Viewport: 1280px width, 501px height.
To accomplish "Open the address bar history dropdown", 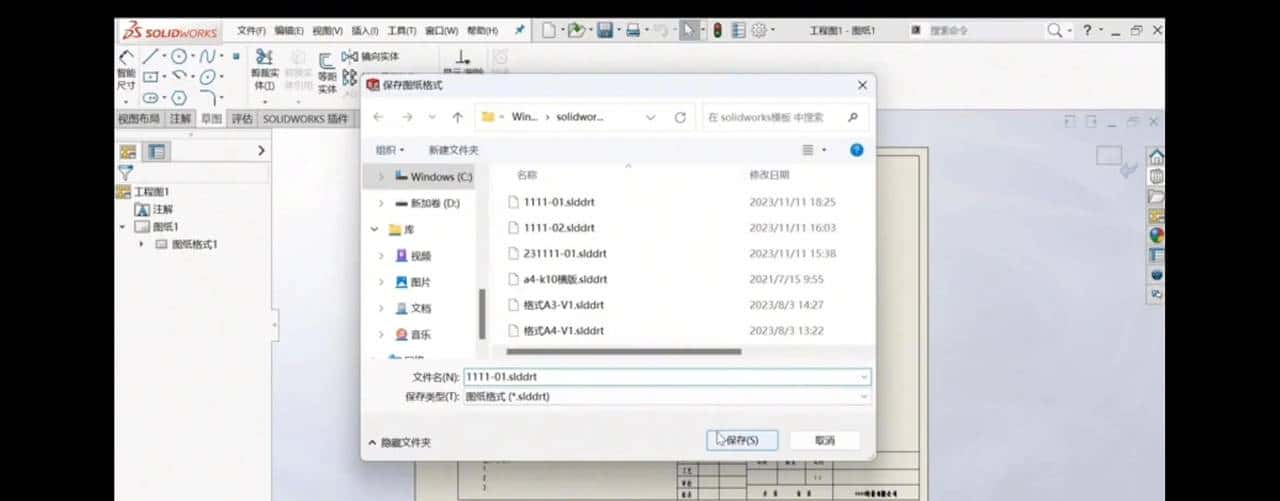I will point(651,117).
